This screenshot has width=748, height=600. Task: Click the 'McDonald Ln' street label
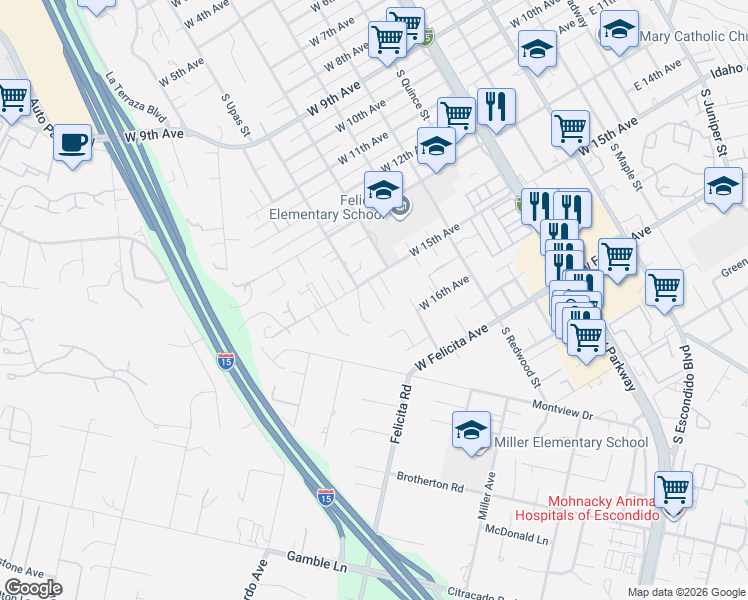pos(517,534)
